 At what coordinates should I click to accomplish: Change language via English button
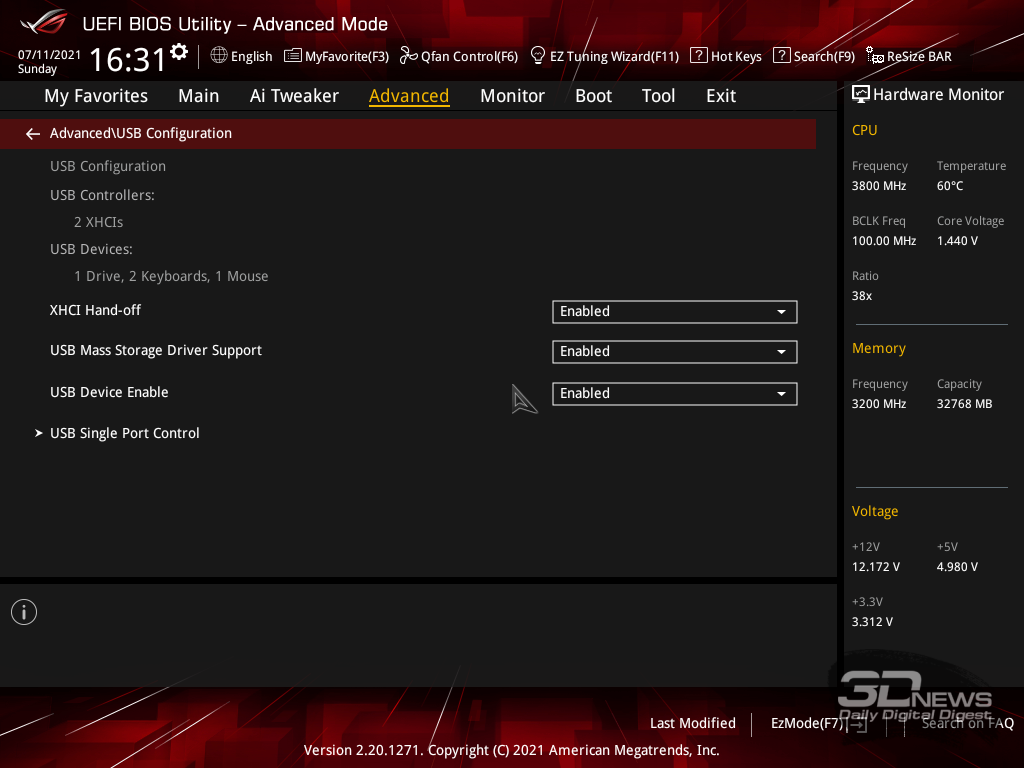(251, 57)
